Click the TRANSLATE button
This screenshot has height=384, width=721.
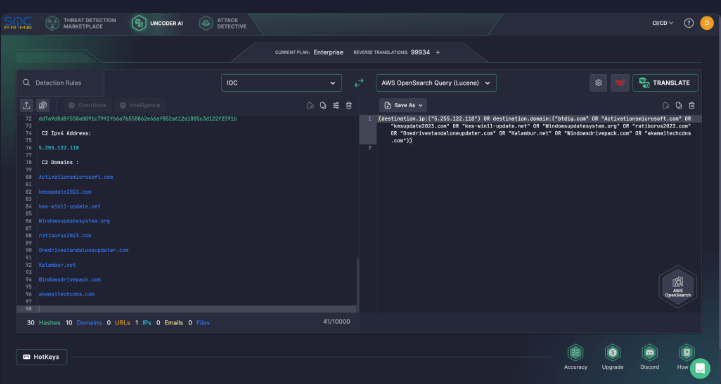(665, 83)
